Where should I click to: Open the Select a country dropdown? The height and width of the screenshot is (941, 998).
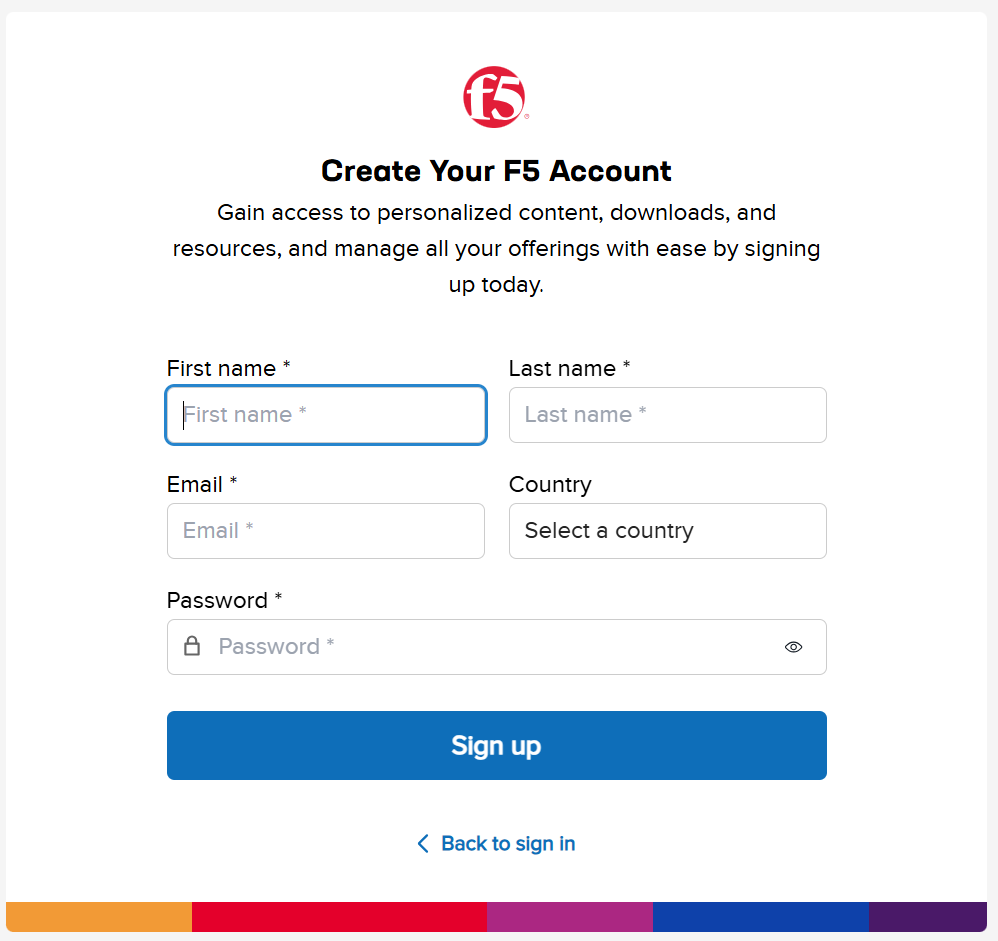[x=668, y=531]
